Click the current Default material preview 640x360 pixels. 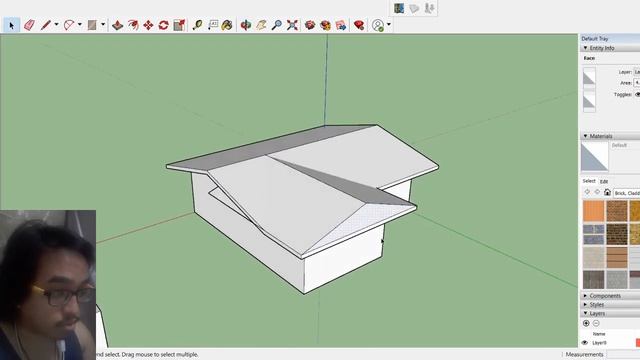(x=594, y=157)
